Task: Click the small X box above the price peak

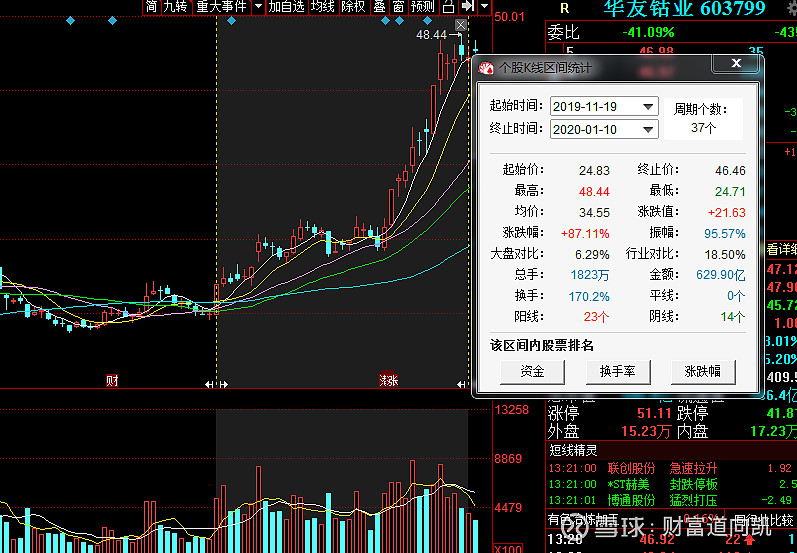Action: [x=460, y=25]
